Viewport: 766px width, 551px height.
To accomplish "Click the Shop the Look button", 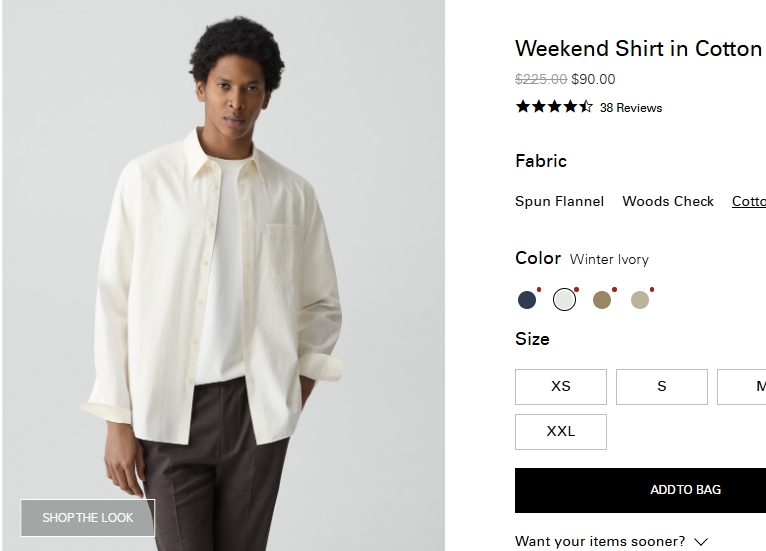I will point(88,518).
